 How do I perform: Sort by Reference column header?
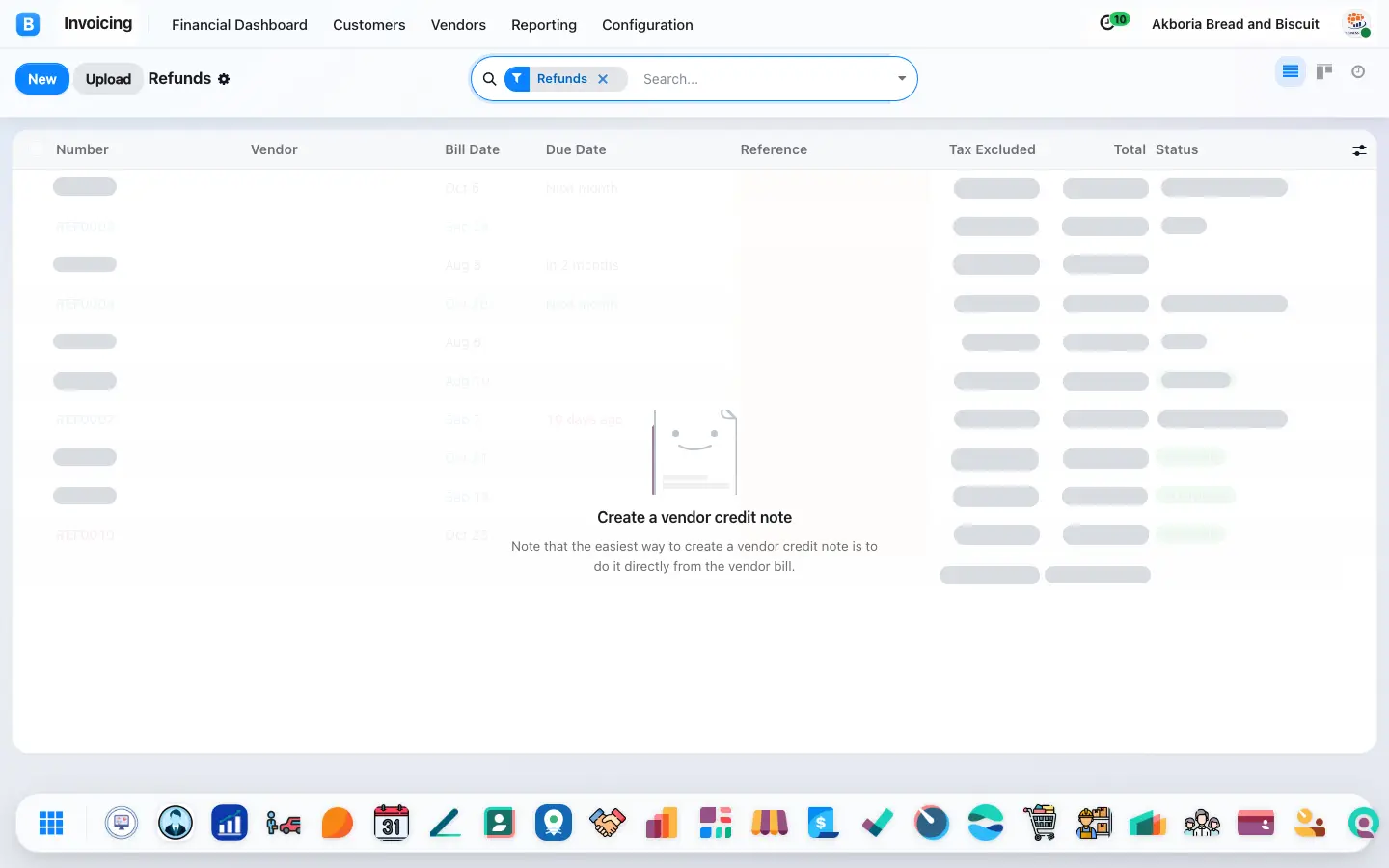774,149
